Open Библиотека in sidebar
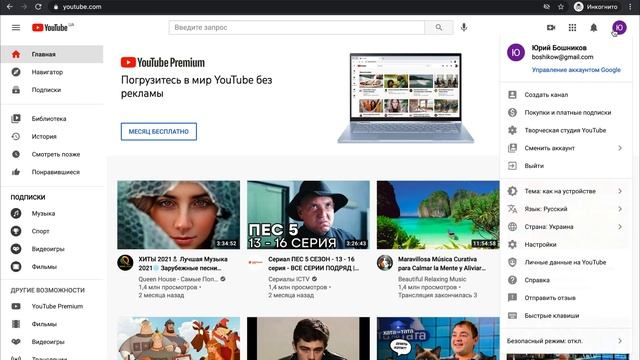Viewport: 640px width, 360px height. 52,119
